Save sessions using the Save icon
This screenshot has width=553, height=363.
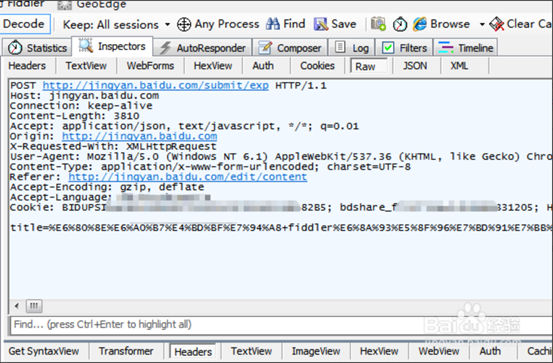pos(321,24)
